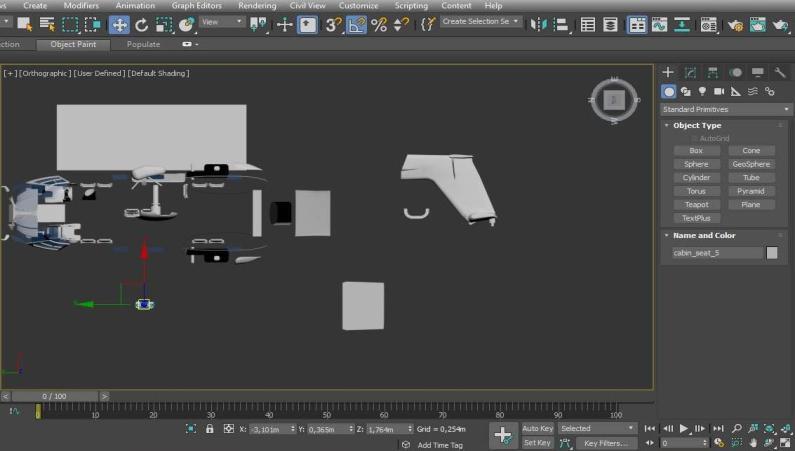Open Material Editor

708,24
